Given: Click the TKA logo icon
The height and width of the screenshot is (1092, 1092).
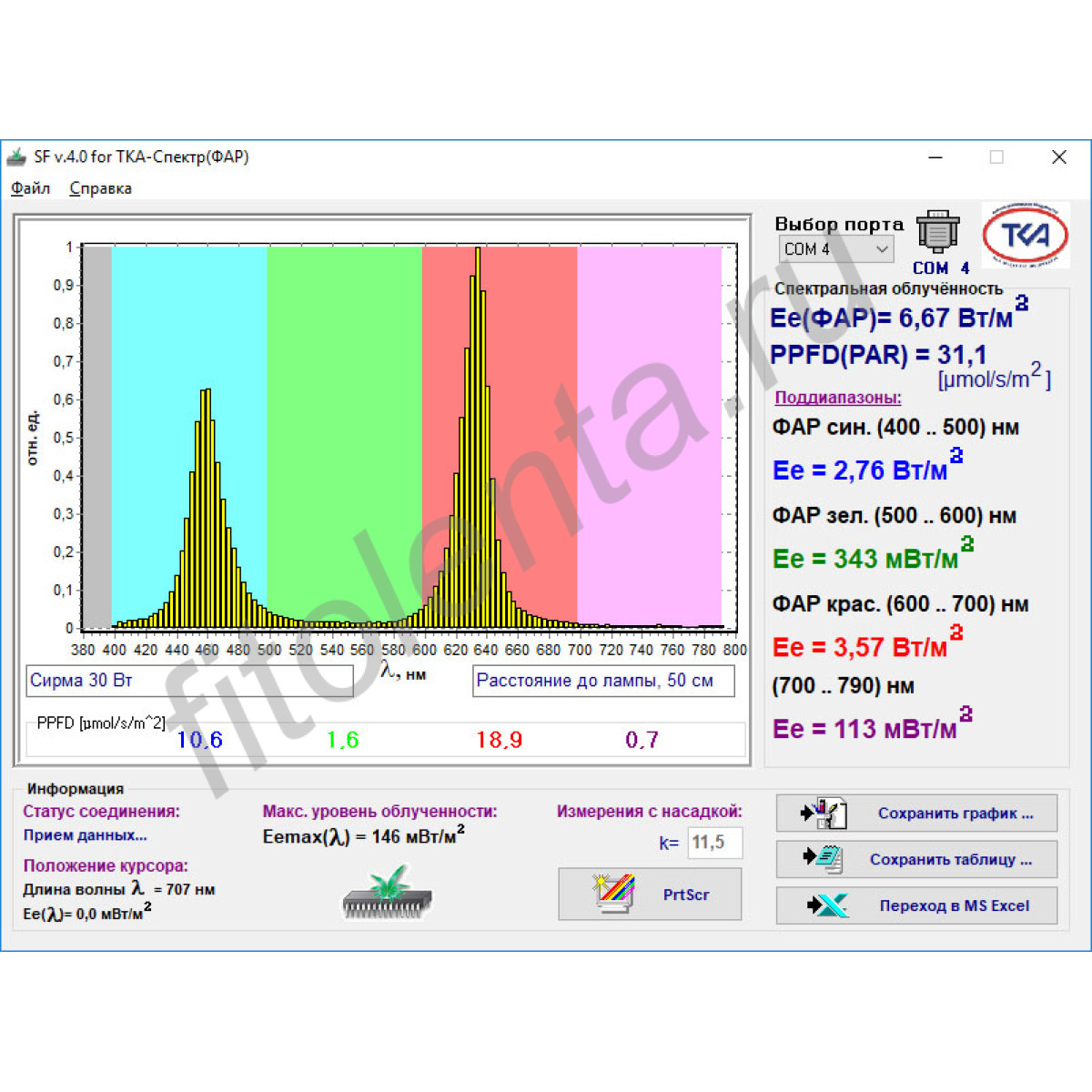Looking at the screenshot, I should coord(1026,236).
